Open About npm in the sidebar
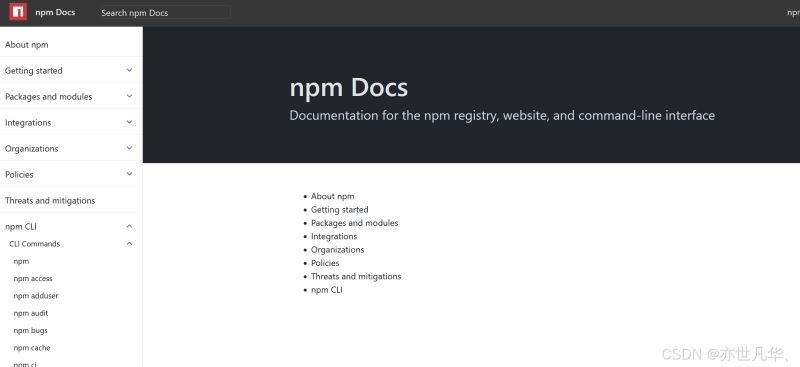The height and width of the screenshot is (367, 800). [27, 44]
